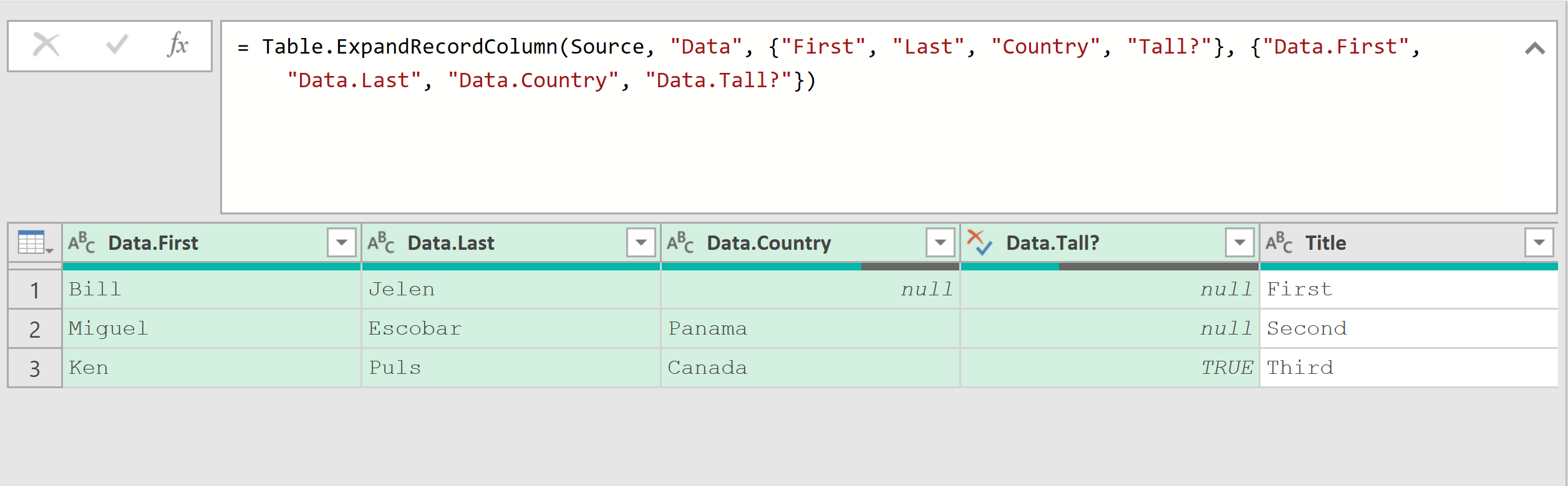Screen dimensions: 1568x486
Task: Open Data.Tall? column filter dropdown
Action: [x=1240, y=242]
